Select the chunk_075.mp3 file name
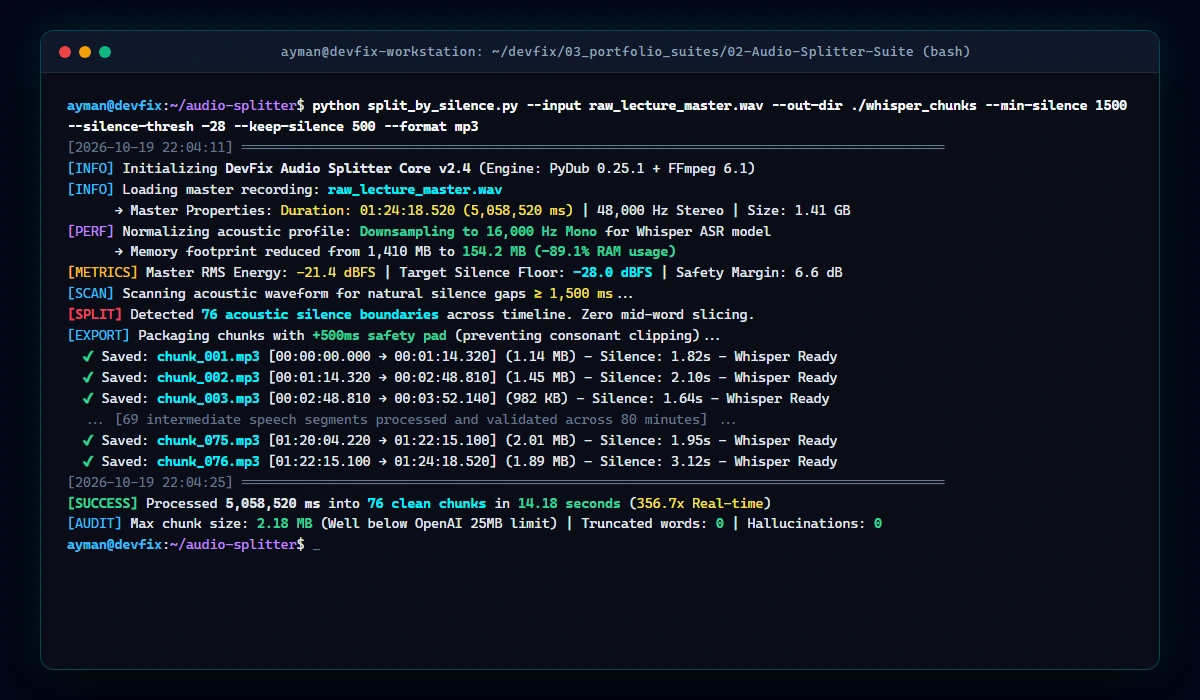1200x700 pixels. click(x=208, y=441)
